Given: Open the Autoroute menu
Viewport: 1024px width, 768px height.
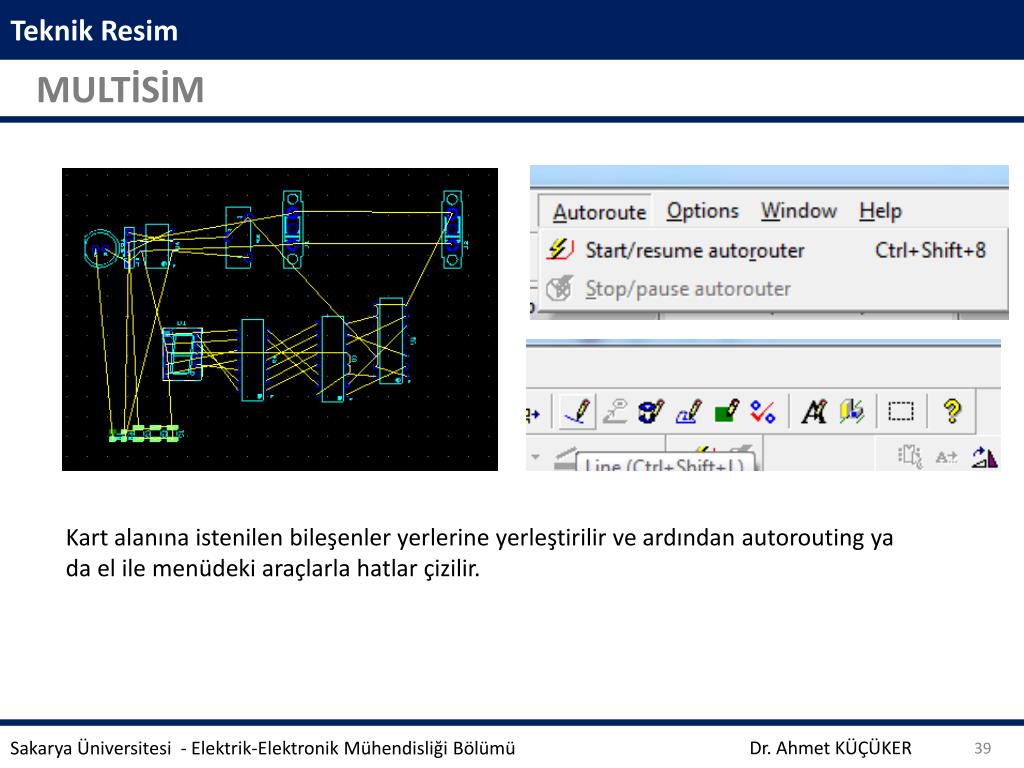Looking at the screenshot, I should 599,212.
